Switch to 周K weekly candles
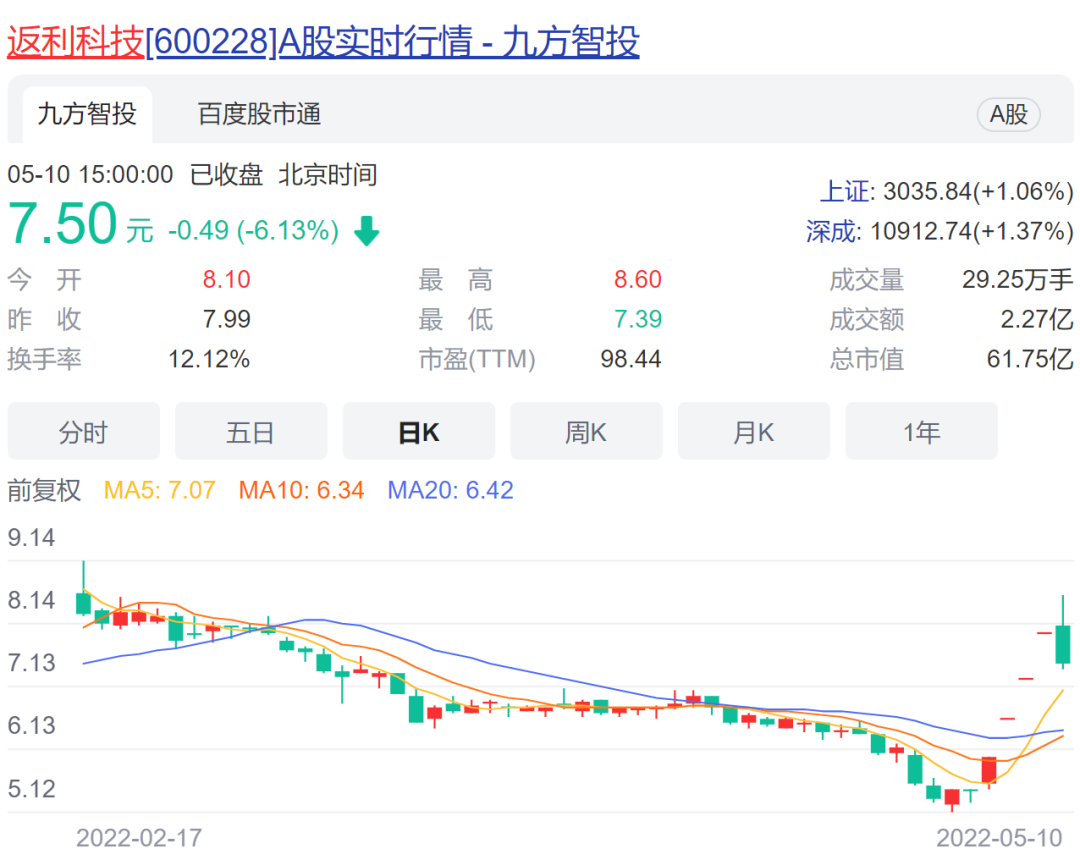This screenshot has width=1080, height=860. (586, 432)
